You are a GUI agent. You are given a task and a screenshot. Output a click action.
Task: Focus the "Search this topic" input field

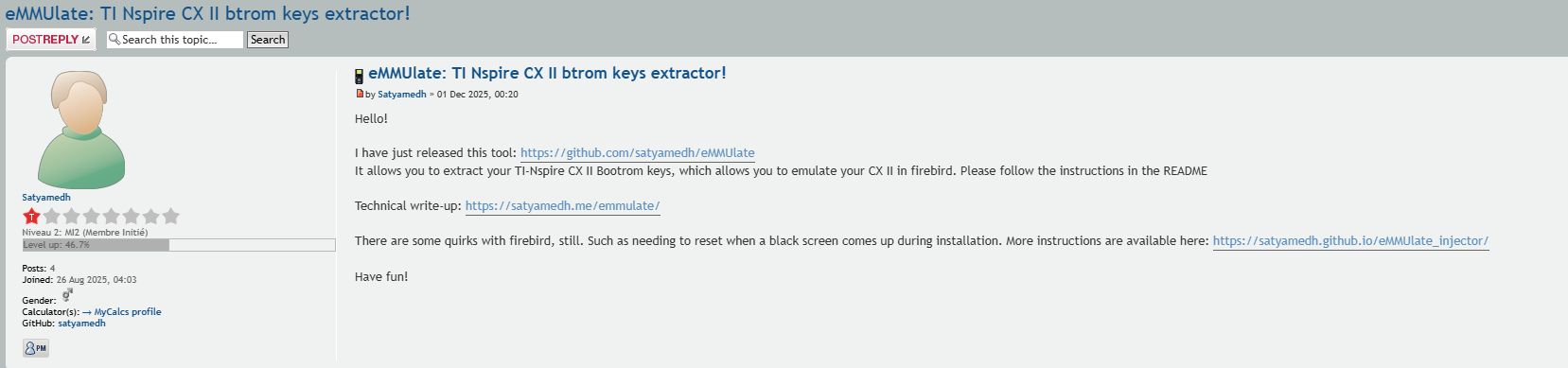pos(175,40)
